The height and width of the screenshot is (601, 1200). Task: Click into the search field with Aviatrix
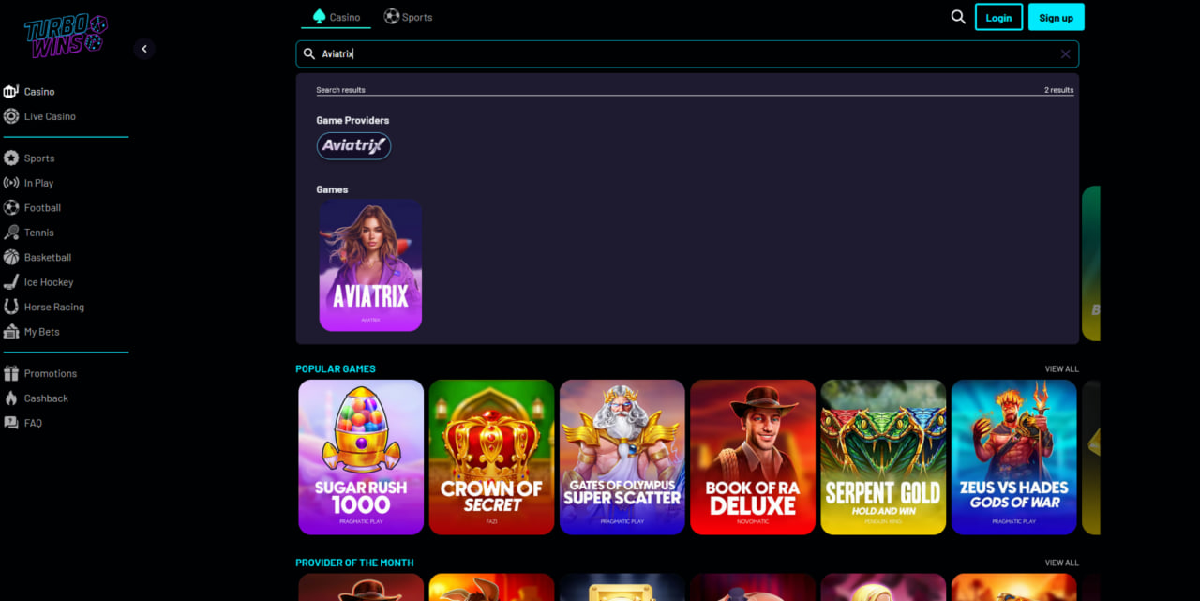click(687, 54)
